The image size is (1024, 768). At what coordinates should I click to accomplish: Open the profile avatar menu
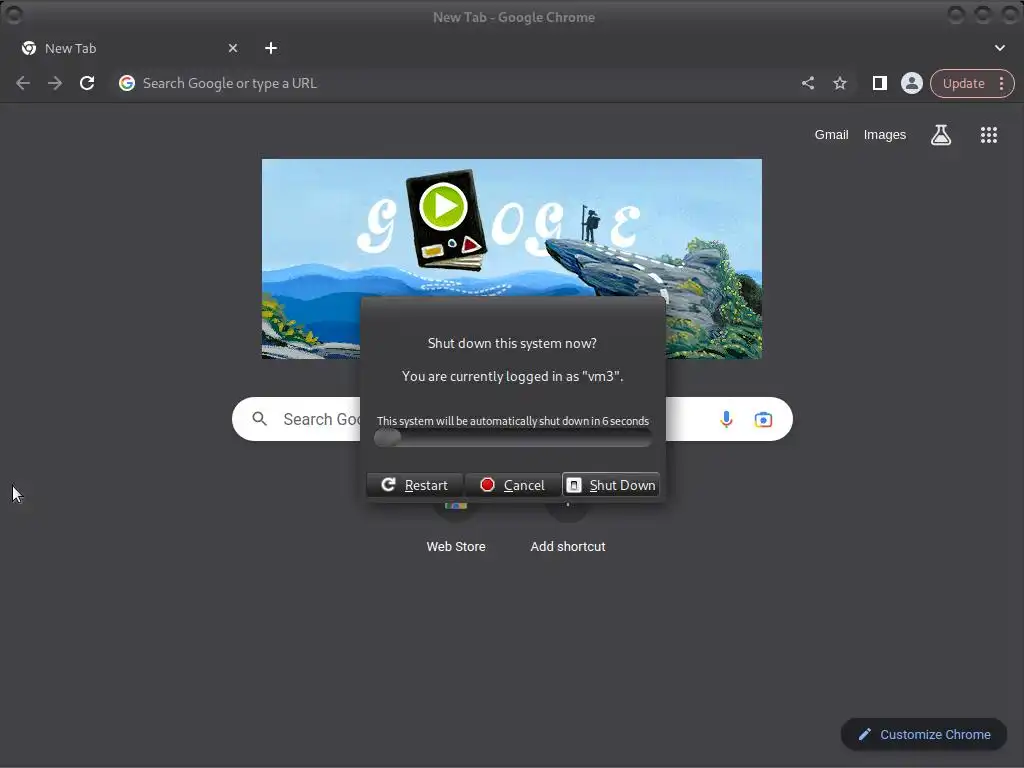(912, 83)
